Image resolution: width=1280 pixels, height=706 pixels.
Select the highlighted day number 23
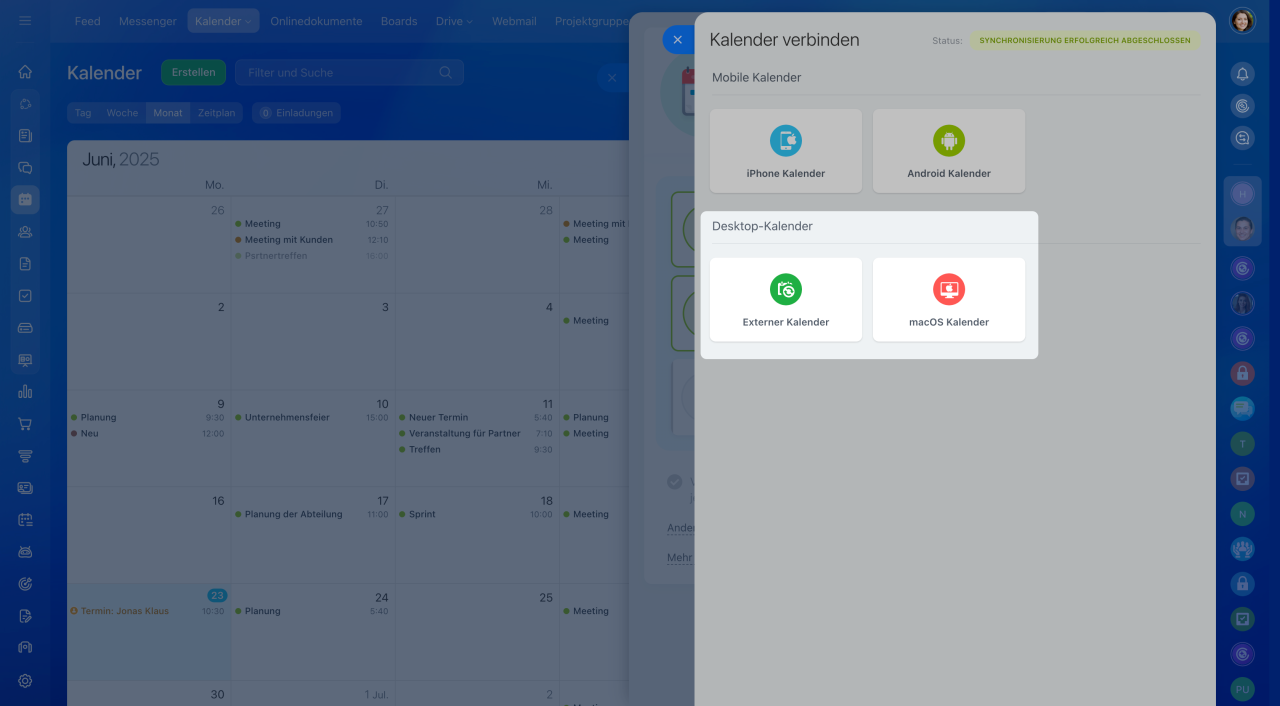[217, 595]
